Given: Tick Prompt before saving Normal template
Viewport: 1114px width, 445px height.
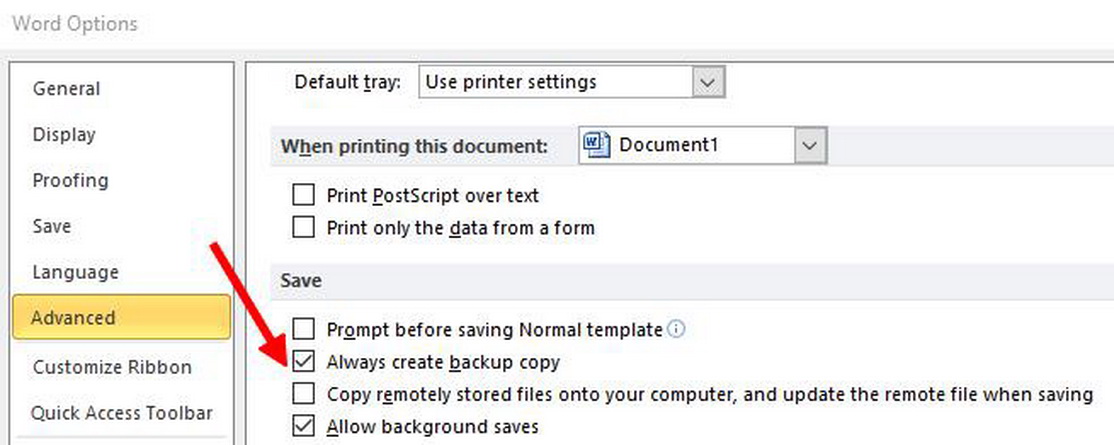Looking at the screenshot, I should [x=303, y=329].
